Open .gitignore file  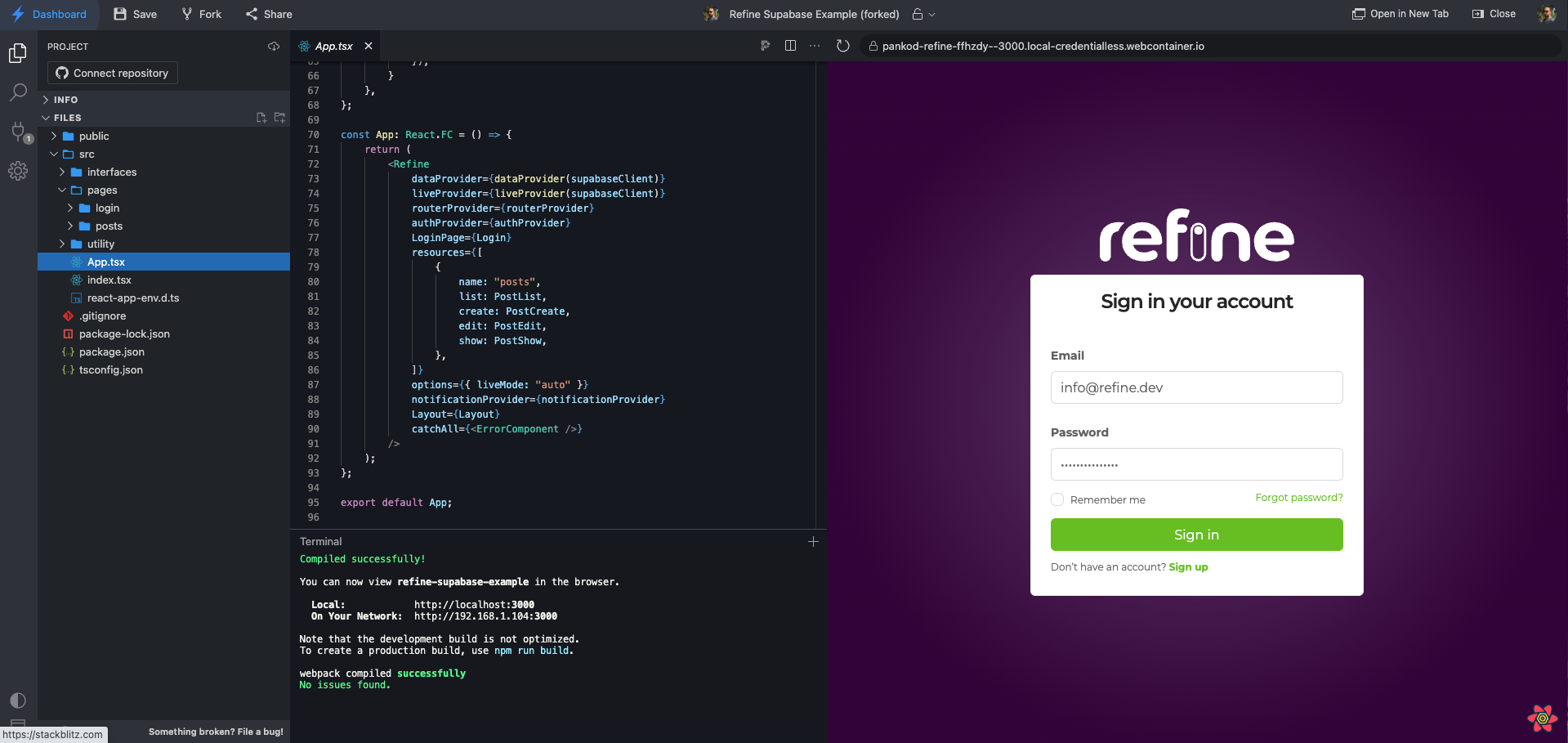click(163, 316)
